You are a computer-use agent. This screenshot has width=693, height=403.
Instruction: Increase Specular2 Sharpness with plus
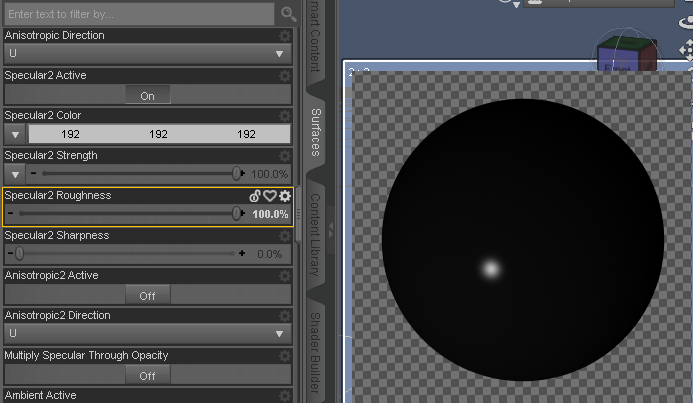coord(242,253)
